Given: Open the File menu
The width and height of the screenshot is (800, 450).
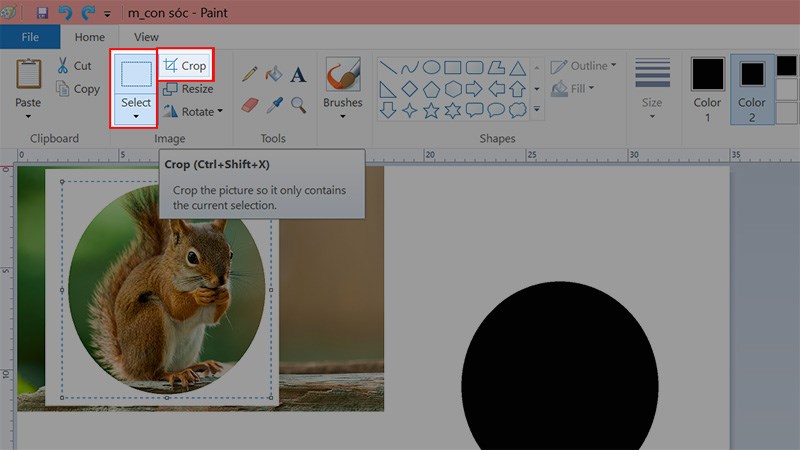Looking at the screenshot, I should coord(30,37).
